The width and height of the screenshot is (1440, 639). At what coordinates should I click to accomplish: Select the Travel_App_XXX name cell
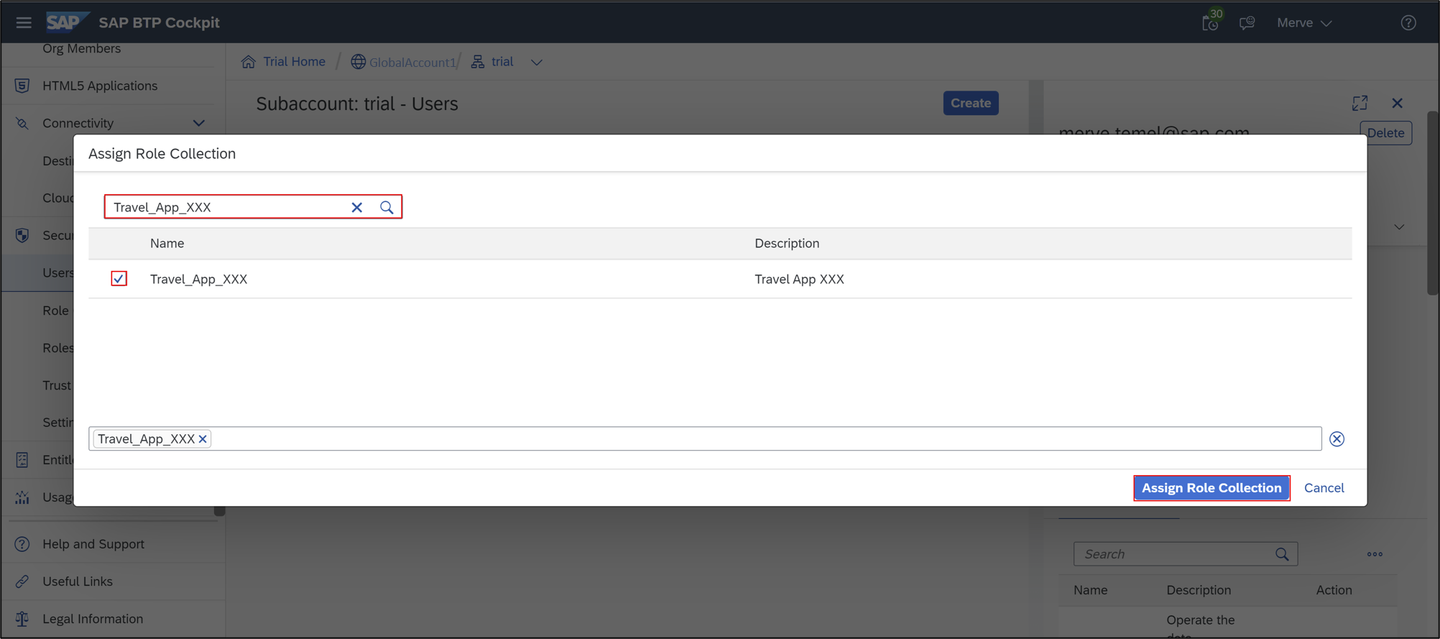199,279
